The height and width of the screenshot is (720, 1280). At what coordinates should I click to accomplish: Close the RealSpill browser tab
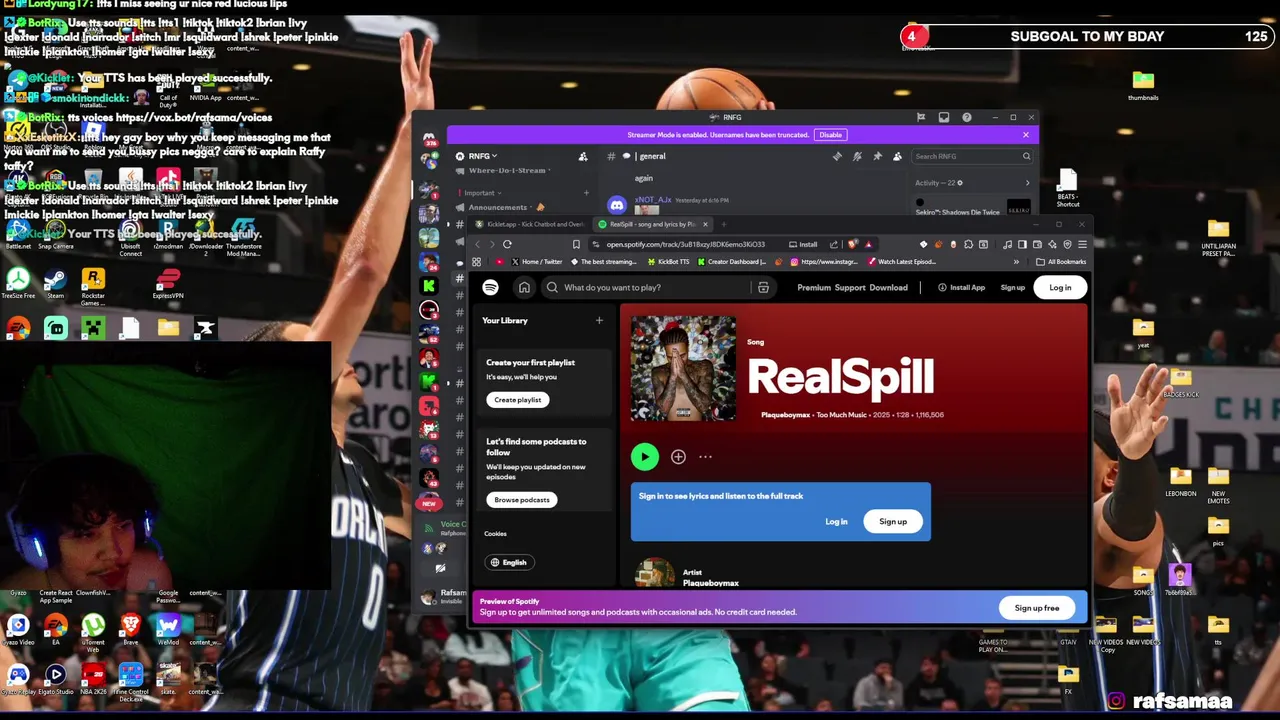coord(705,225)
